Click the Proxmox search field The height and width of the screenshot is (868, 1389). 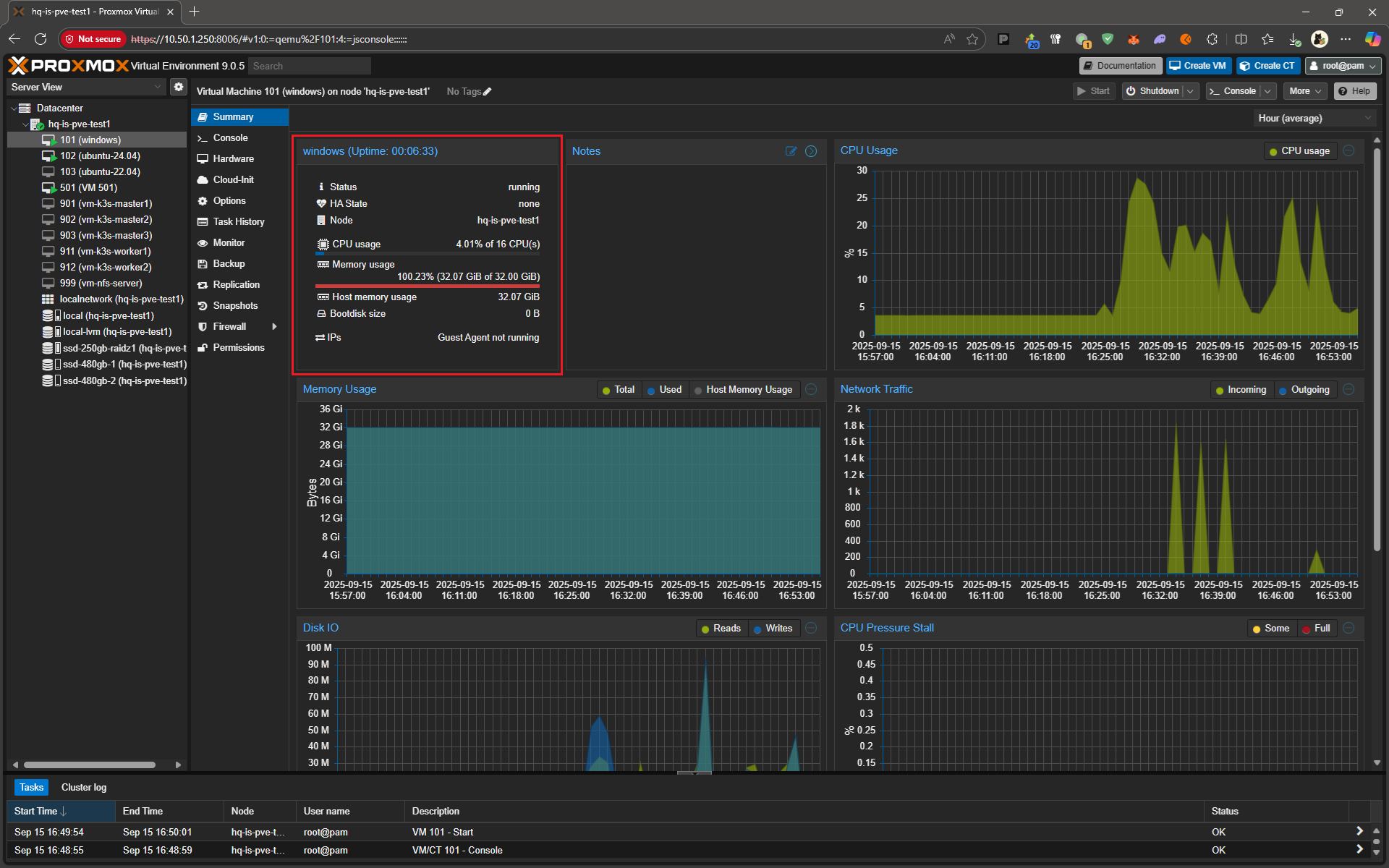(x=310, y=66)
